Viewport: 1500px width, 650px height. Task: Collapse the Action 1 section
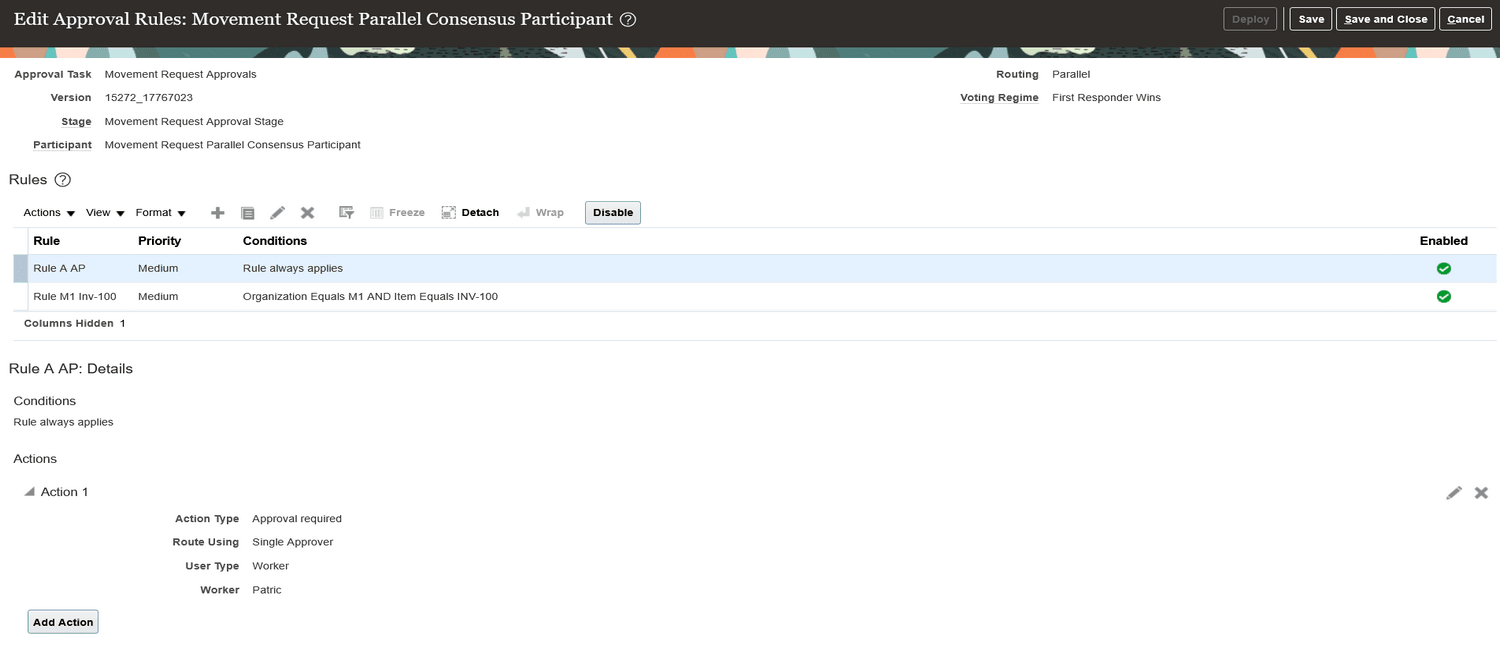(29, 492)
